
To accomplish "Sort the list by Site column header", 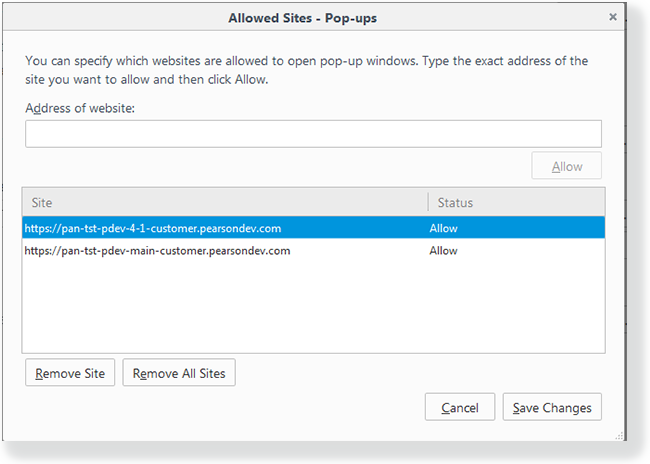I will (225, 203).
